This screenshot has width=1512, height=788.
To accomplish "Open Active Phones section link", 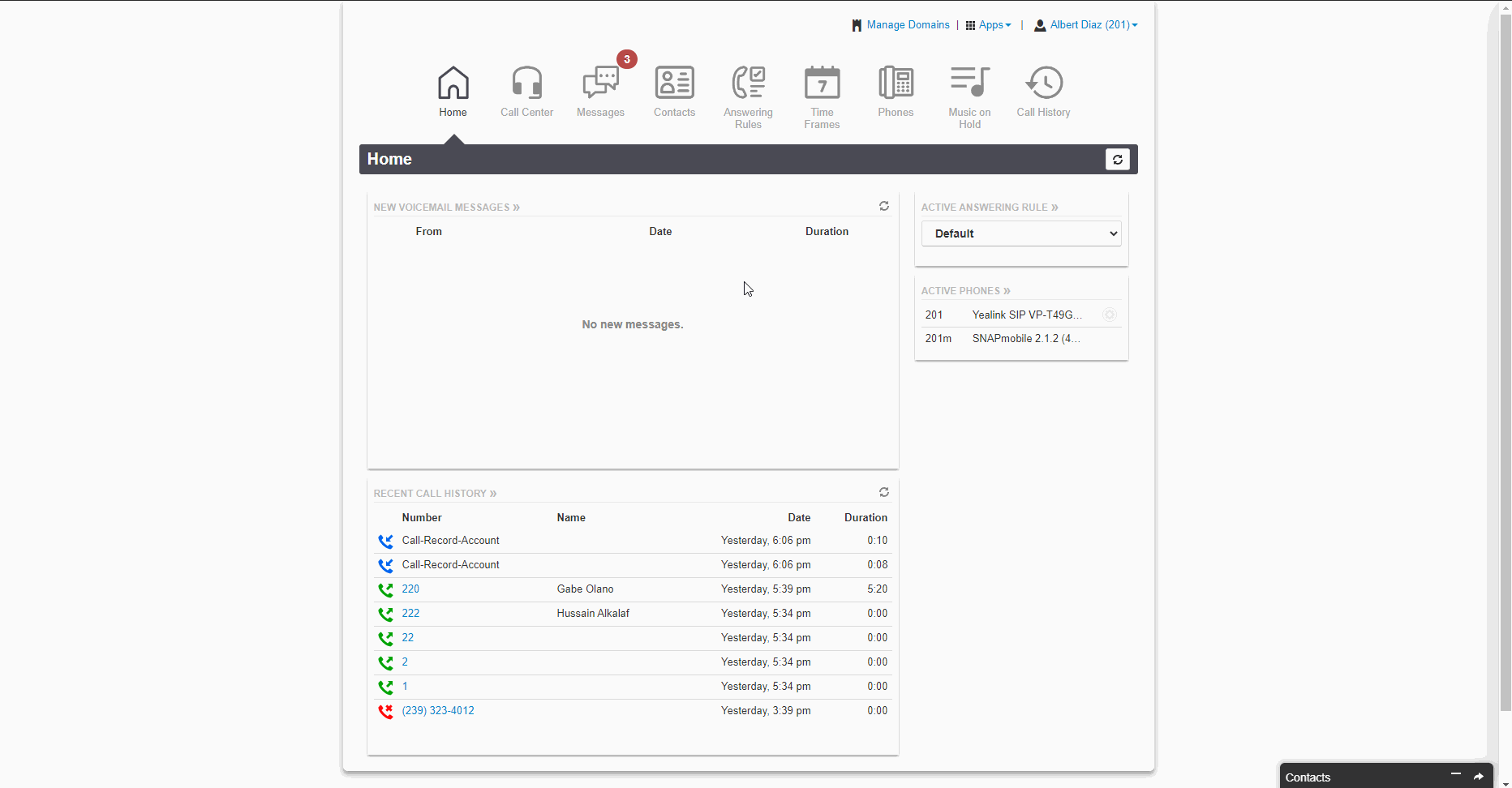I will coord(965,291).
